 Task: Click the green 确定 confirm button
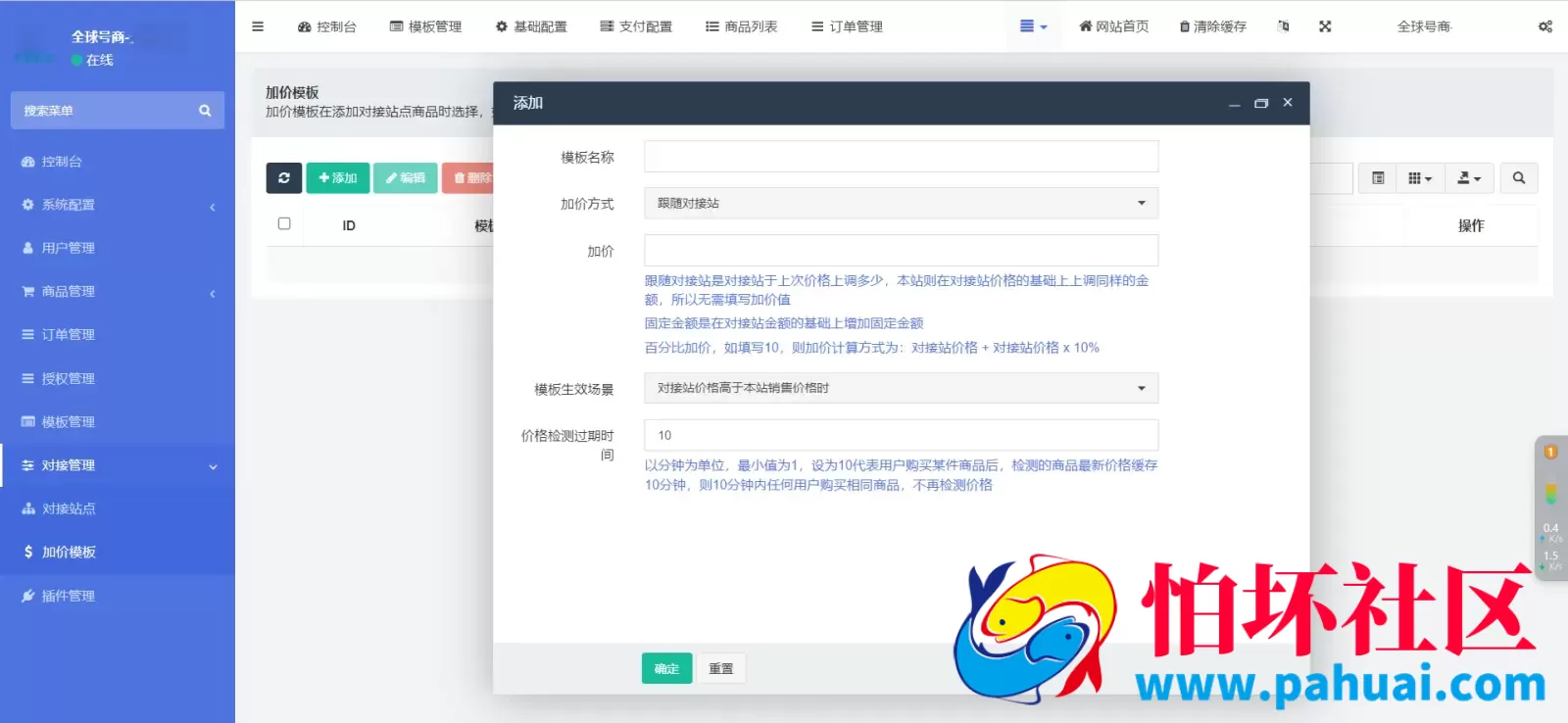pos(667,668)
